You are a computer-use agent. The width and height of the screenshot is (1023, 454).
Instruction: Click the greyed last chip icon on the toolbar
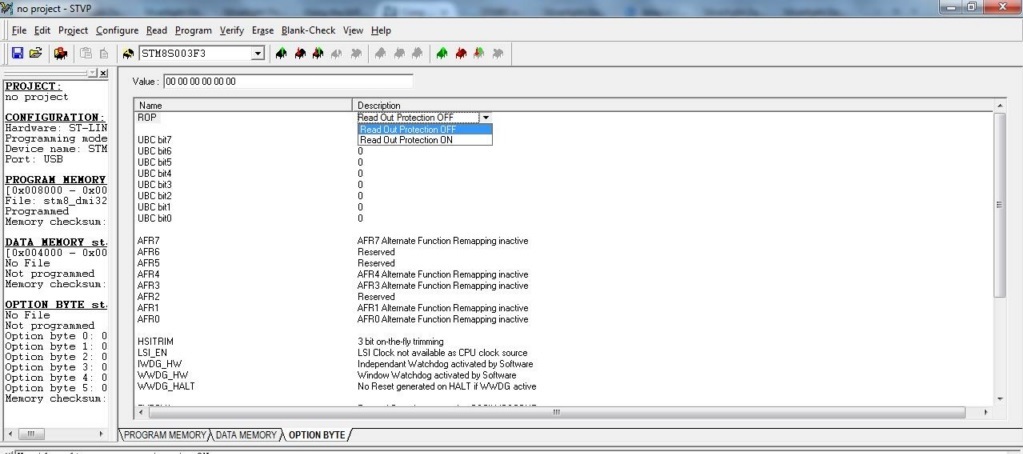[x=498, y=53]
